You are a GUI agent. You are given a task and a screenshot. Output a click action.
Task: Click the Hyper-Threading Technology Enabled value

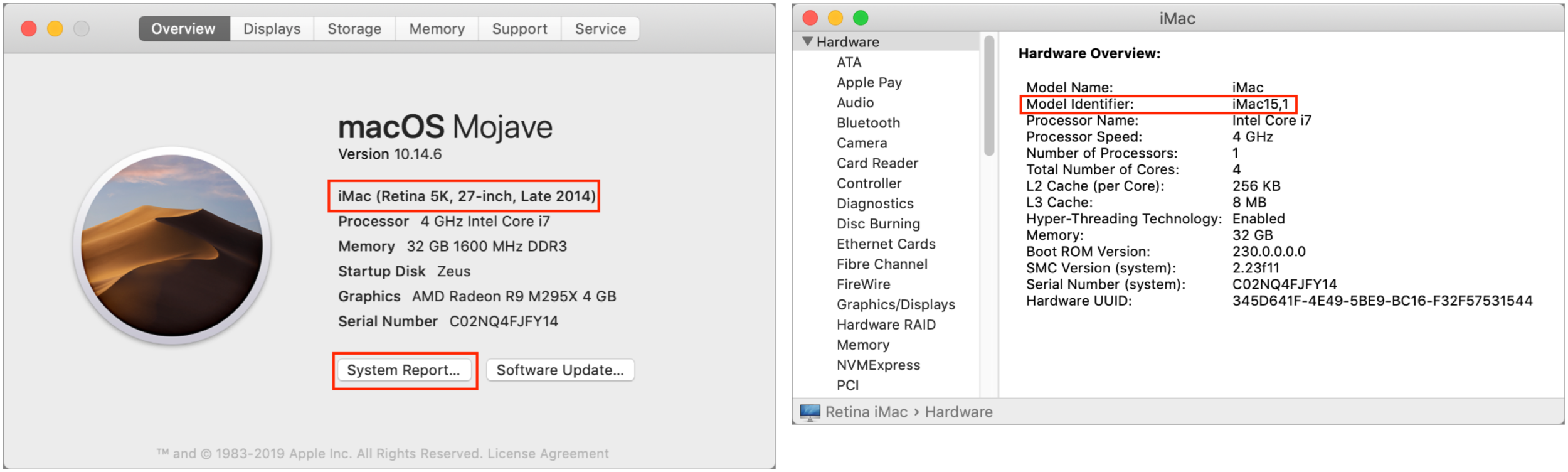click(1258, 218)
